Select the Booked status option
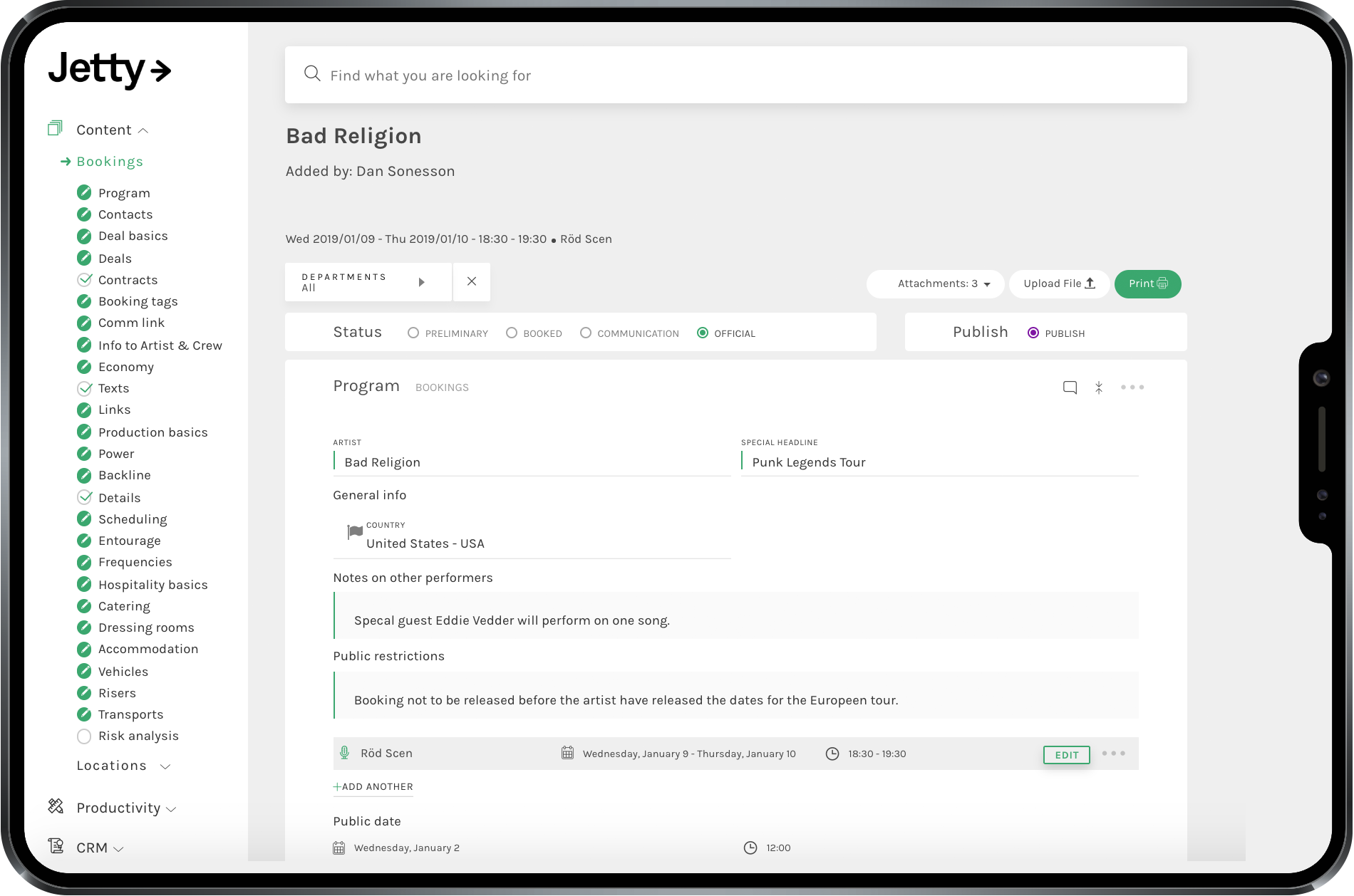Screen dimensions: 1354x896 click(512, 333)
